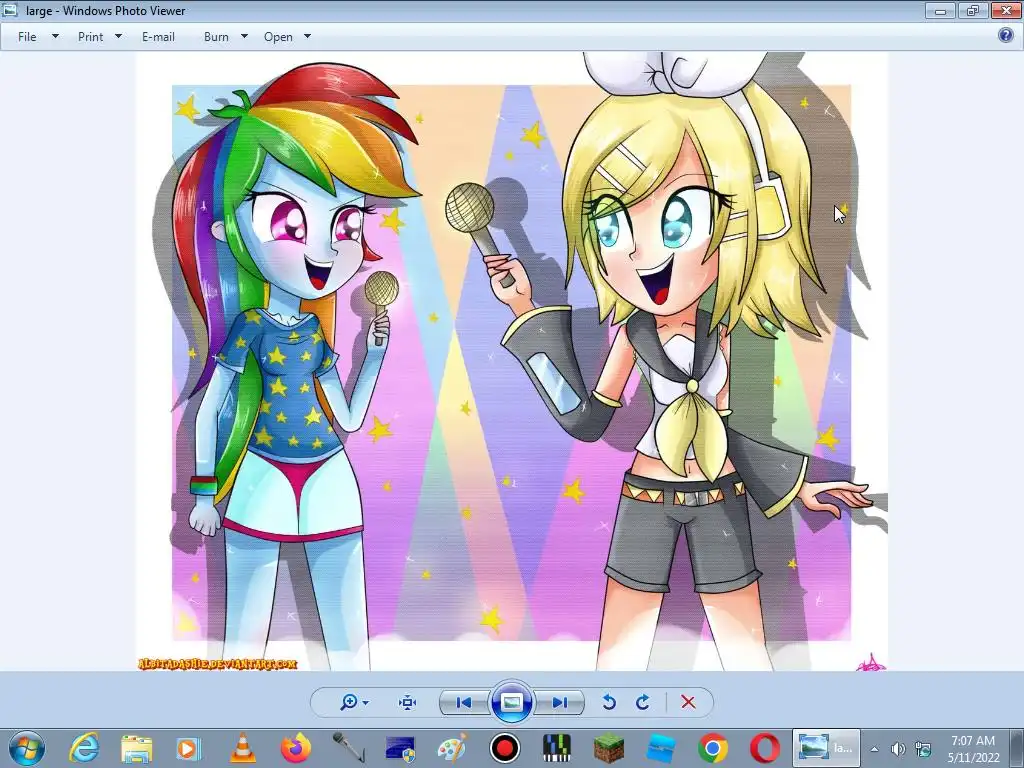Launch Minecraft from the taskbar
The width and height of the screenshot is (1024, 768).
609,748
